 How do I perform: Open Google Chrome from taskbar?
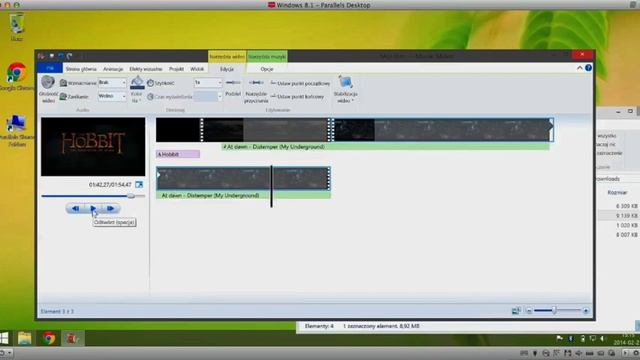pos(49,338)
